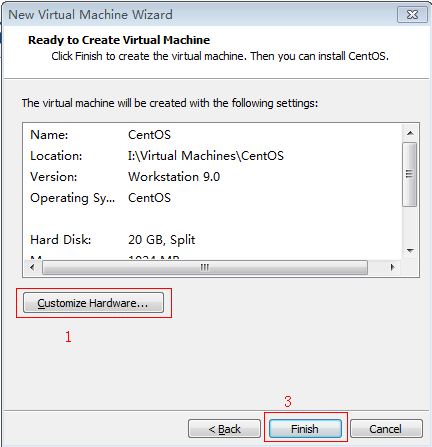The image size is (432, 447).
Task: Click the settings list scroll up arrow
Action: (410, 133)
